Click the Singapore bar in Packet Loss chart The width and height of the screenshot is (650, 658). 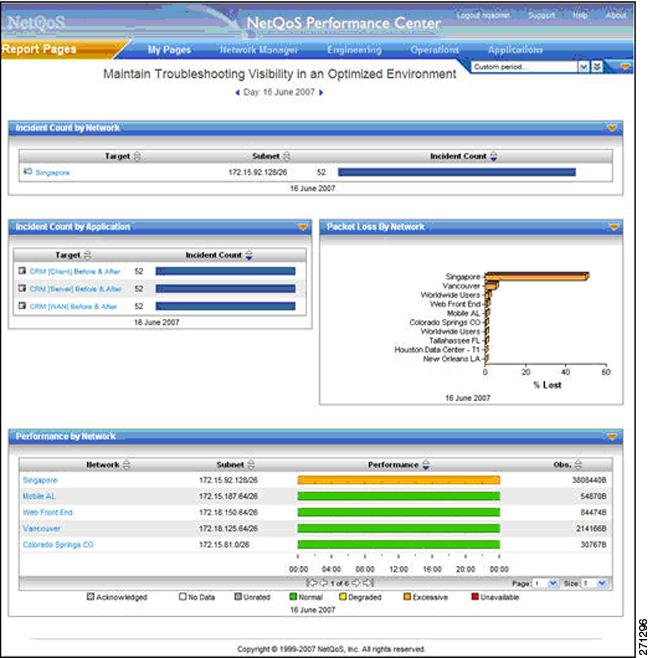point(537,276)
